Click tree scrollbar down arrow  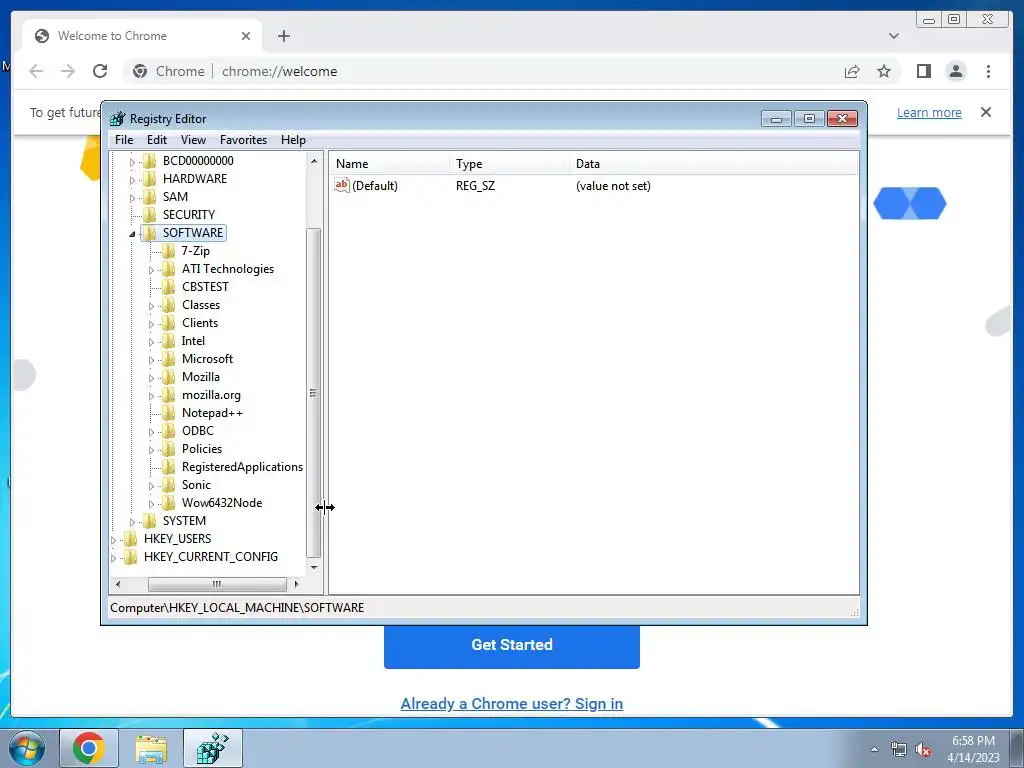tap(314, 568)
